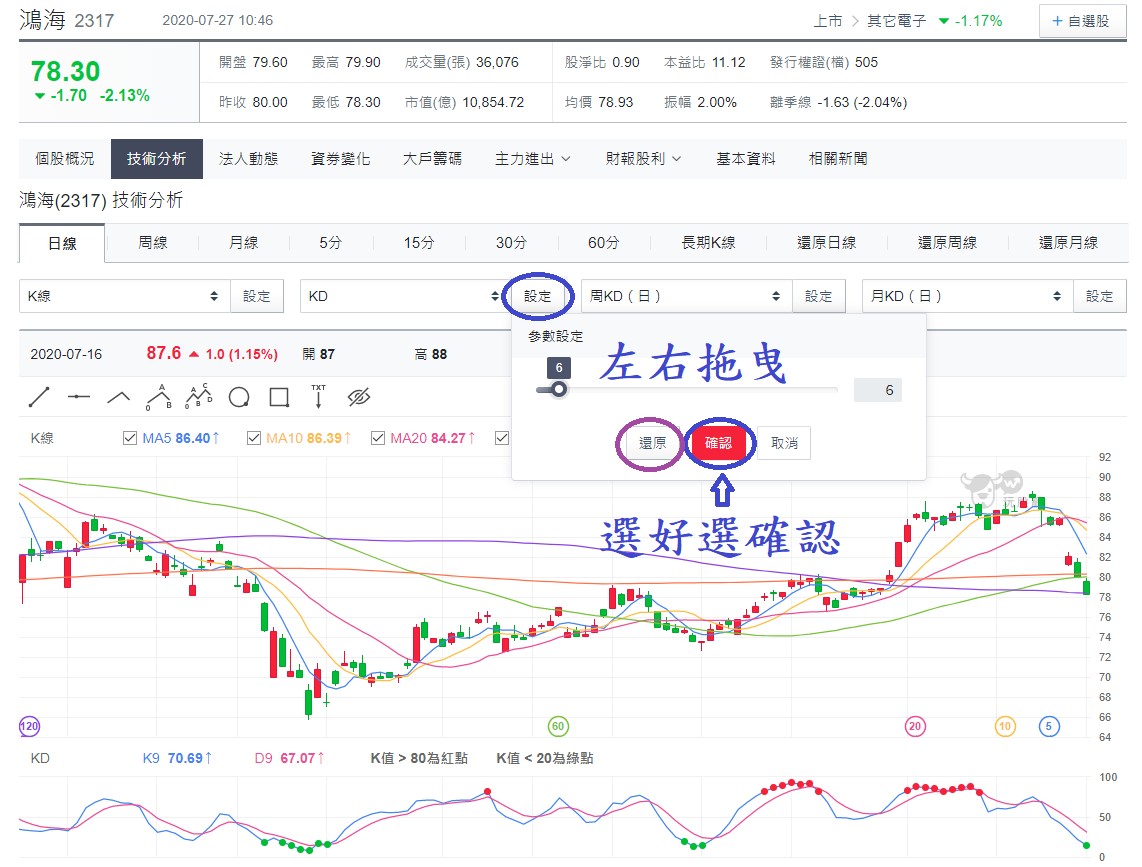
Task: Open the 周KD ( 日 ) dropdown
Action: 687,296
